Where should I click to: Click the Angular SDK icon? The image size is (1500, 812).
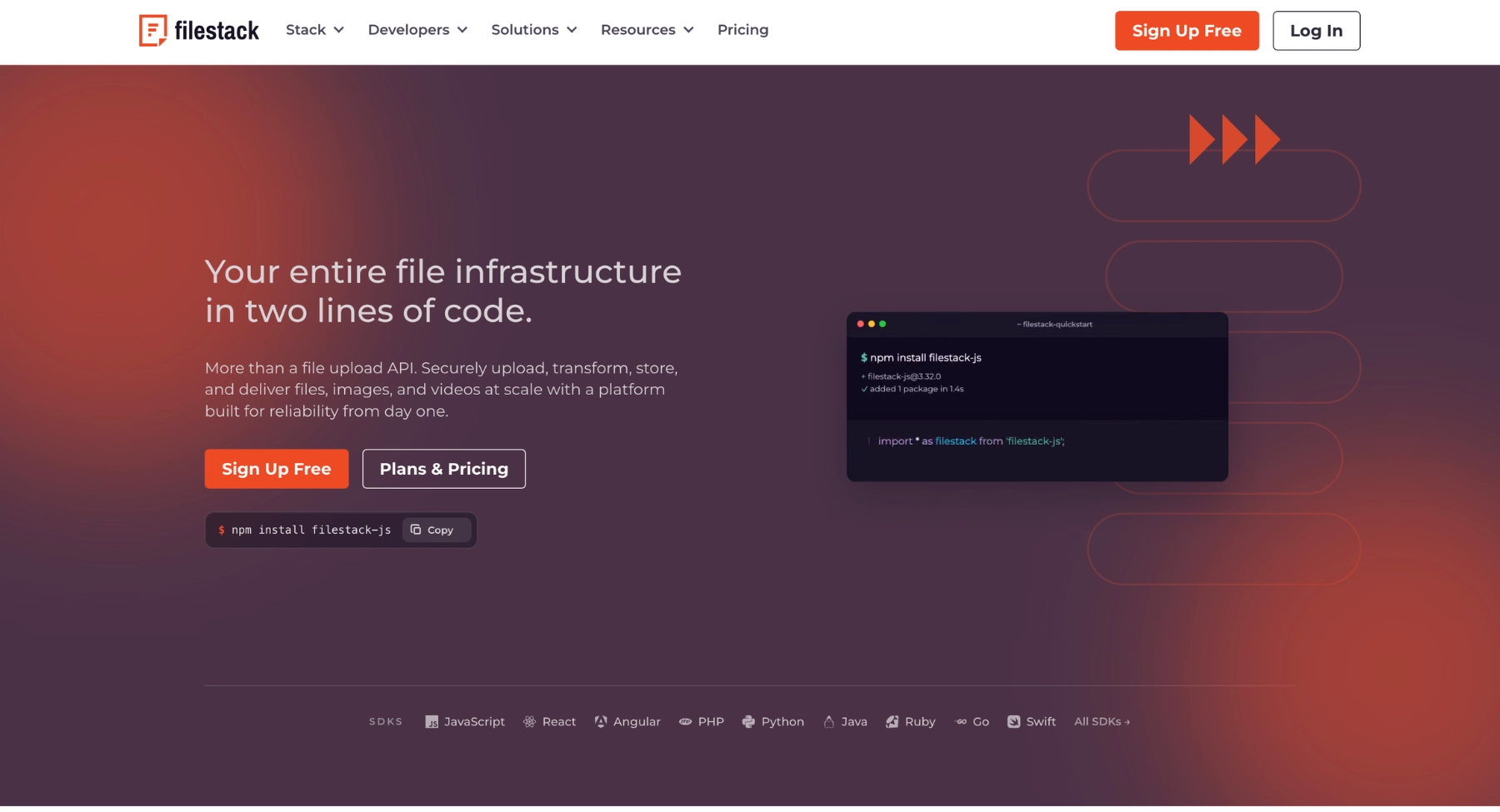(601, 722)
